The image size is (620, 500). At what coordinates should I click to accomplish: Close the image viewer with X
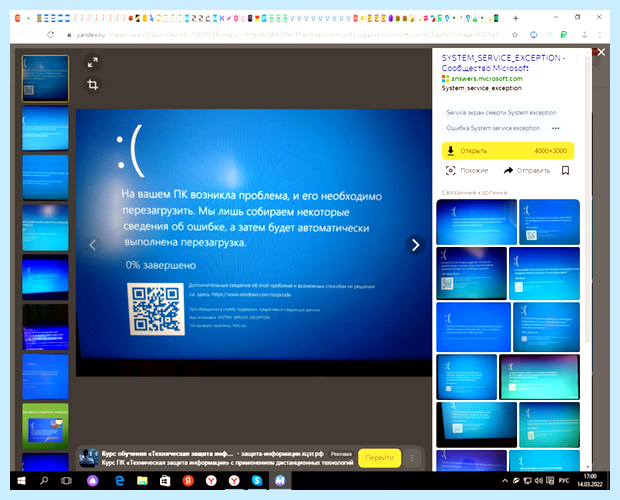tap(601, 52)
